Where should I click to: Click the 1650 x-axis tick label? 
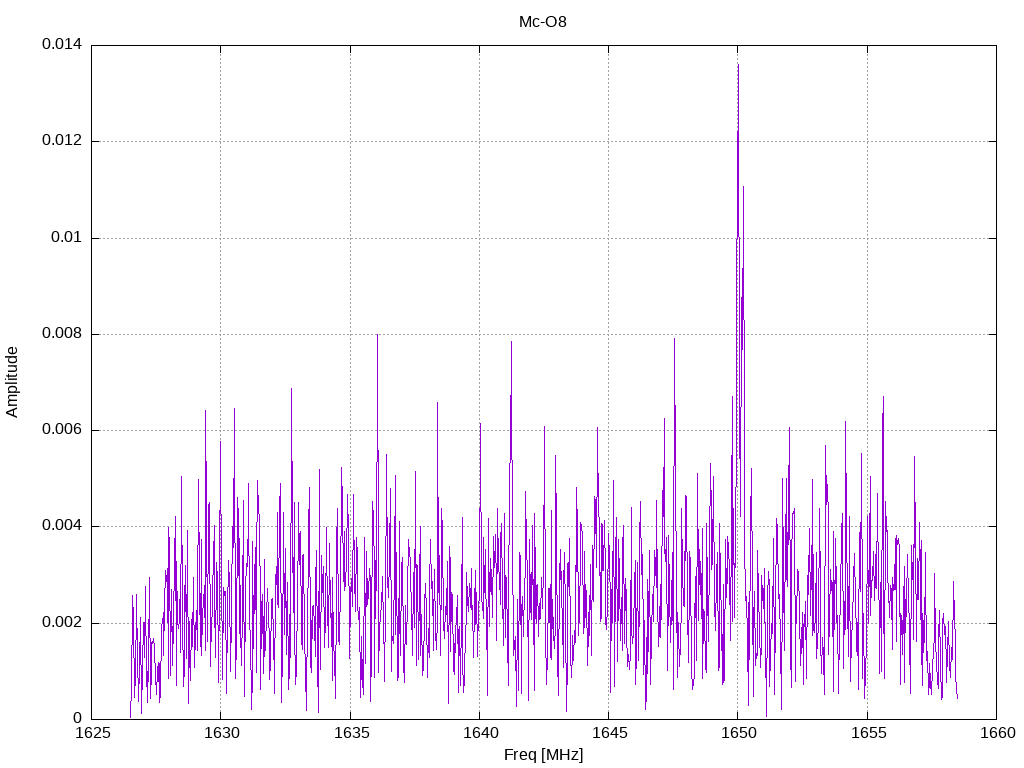pyautogui.click(x=737, y=734)
